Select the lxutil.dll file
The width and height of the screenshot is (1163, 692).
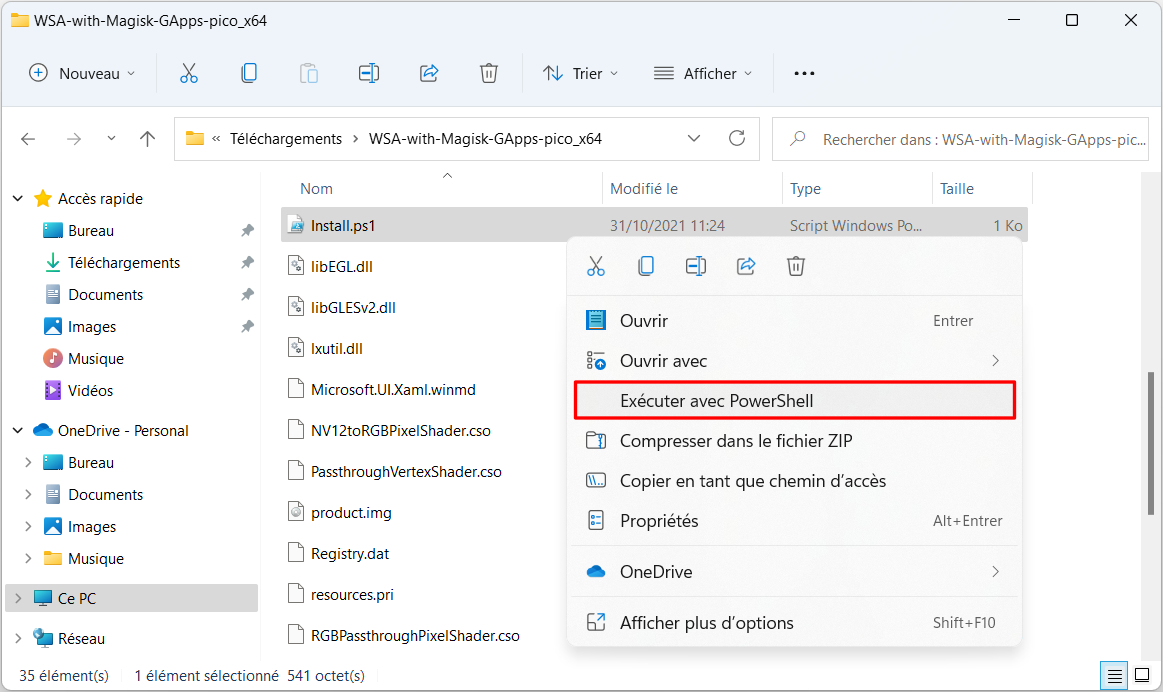(336, 349)
